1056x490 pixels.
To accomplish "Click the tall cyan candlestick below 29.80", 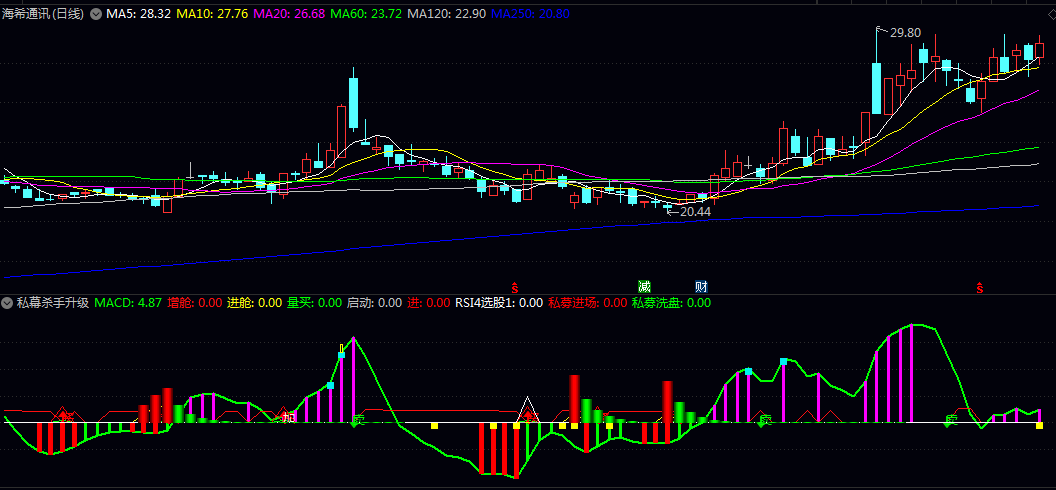I will (877, 88).
